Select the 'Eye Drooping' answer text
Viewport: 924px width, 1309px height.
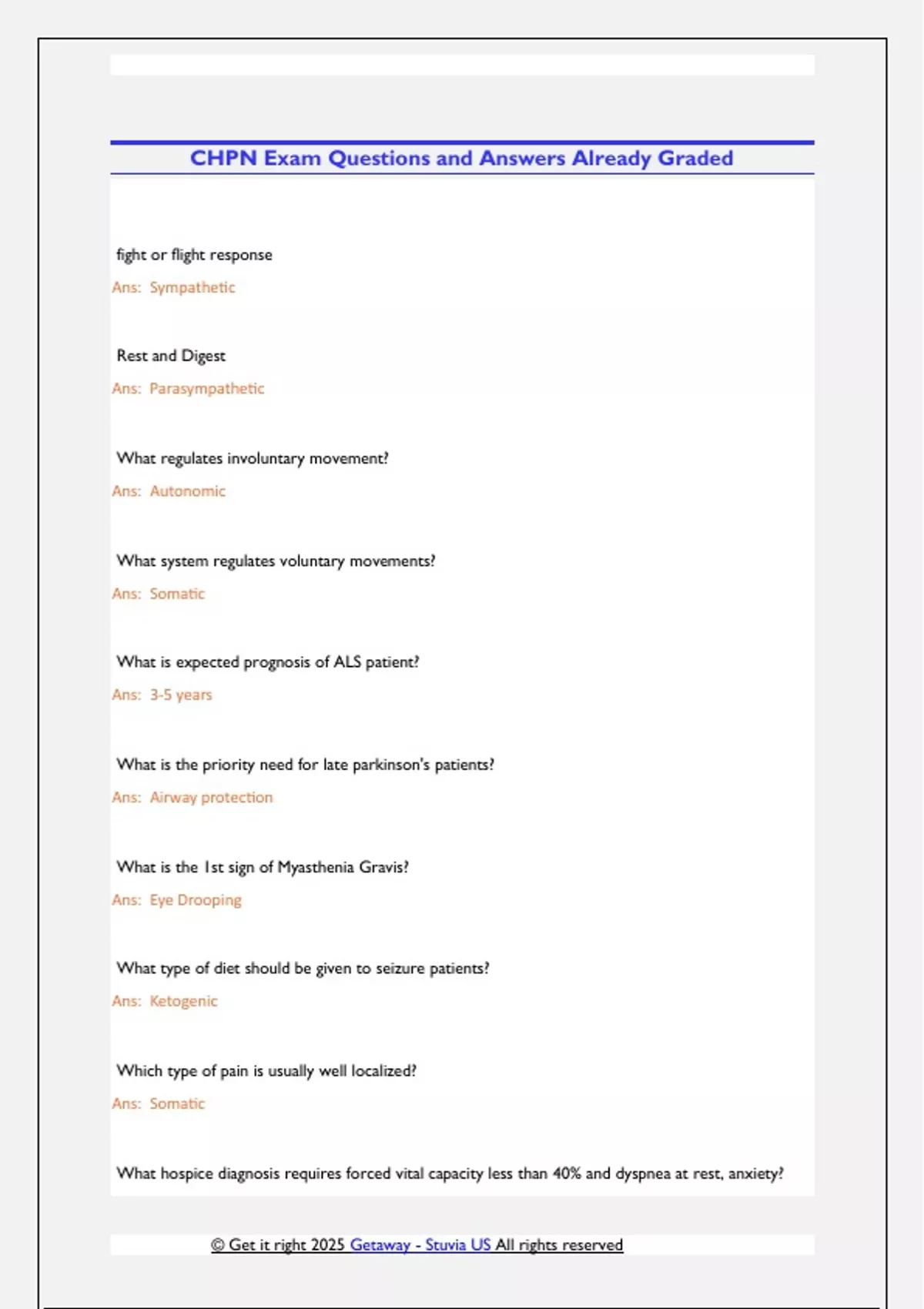[x=195, y=900]
